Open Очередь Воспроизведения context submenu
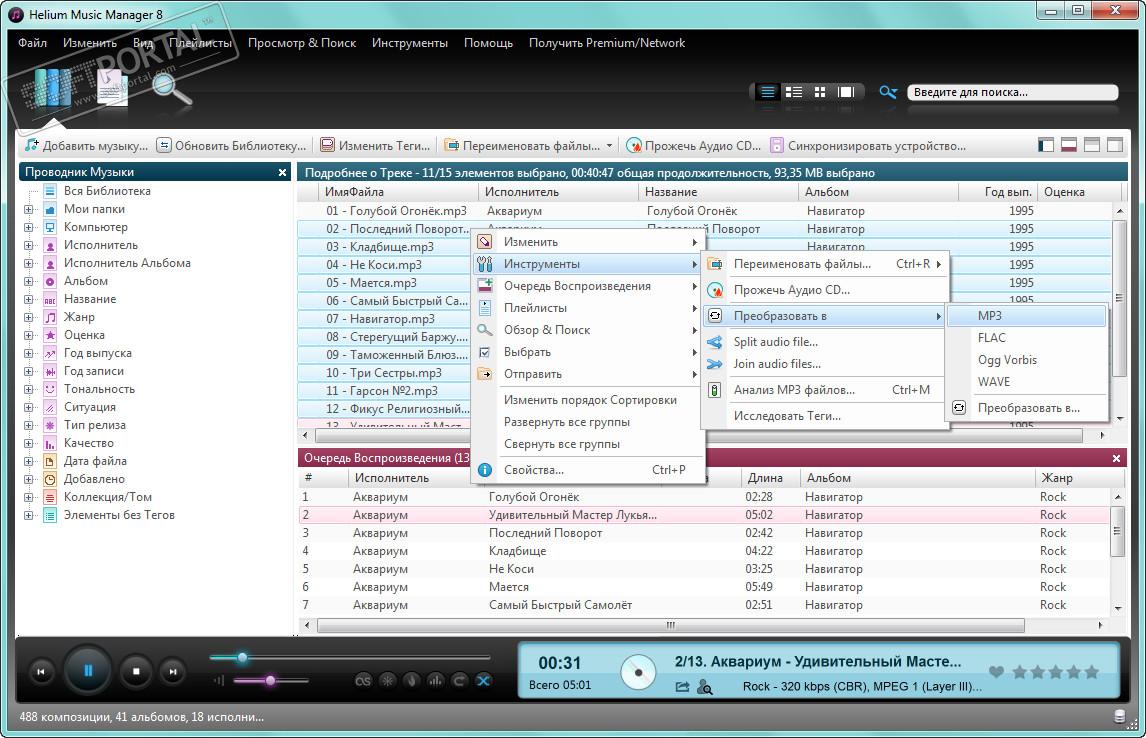The image size is (1146, 738). [x=588, y=286]
